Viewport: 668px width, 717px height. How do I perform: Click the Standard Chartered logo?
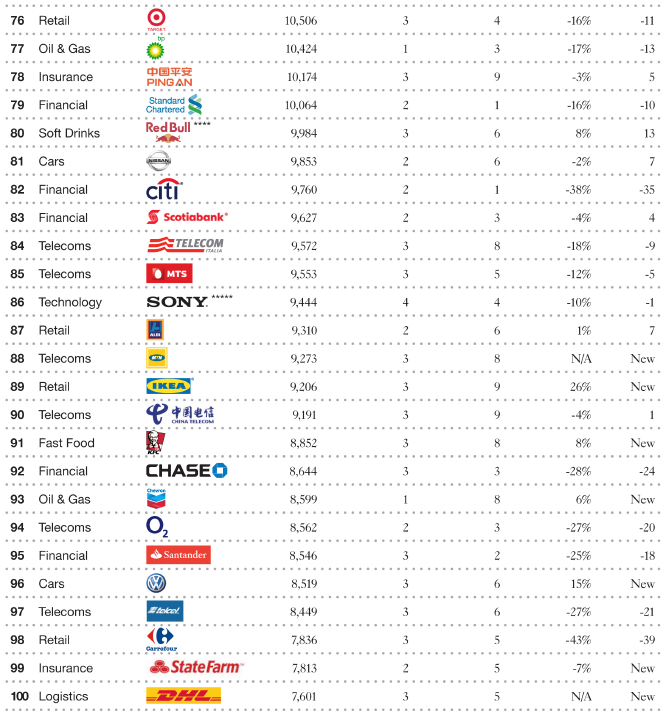click(x=174, y=105)
